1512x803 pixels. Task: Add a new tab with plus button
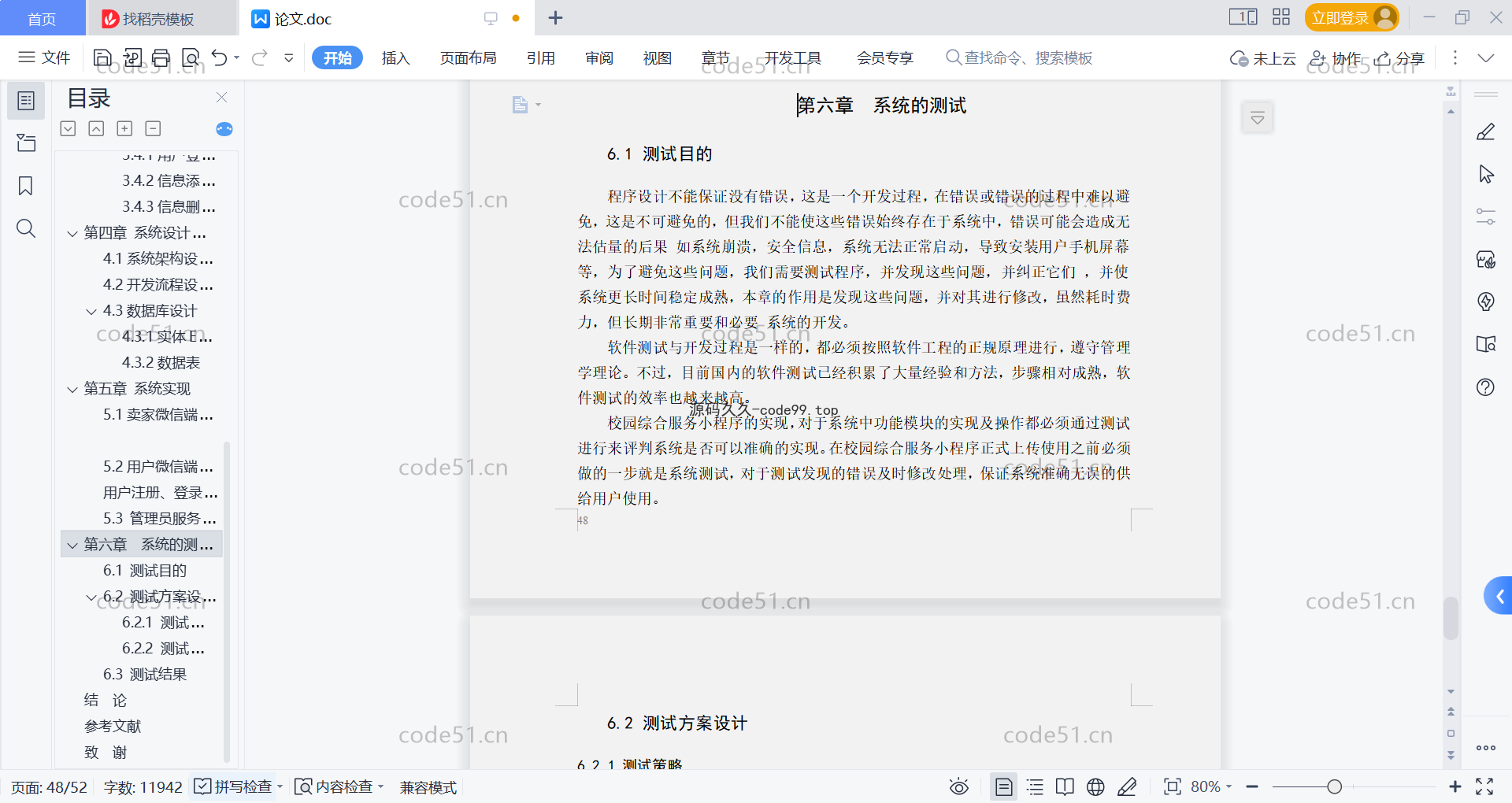pyautogui.click(x=555, y=17)
